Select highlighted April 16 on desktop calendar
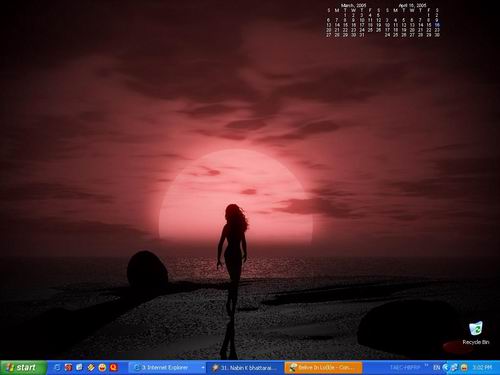 click(437, 25)
